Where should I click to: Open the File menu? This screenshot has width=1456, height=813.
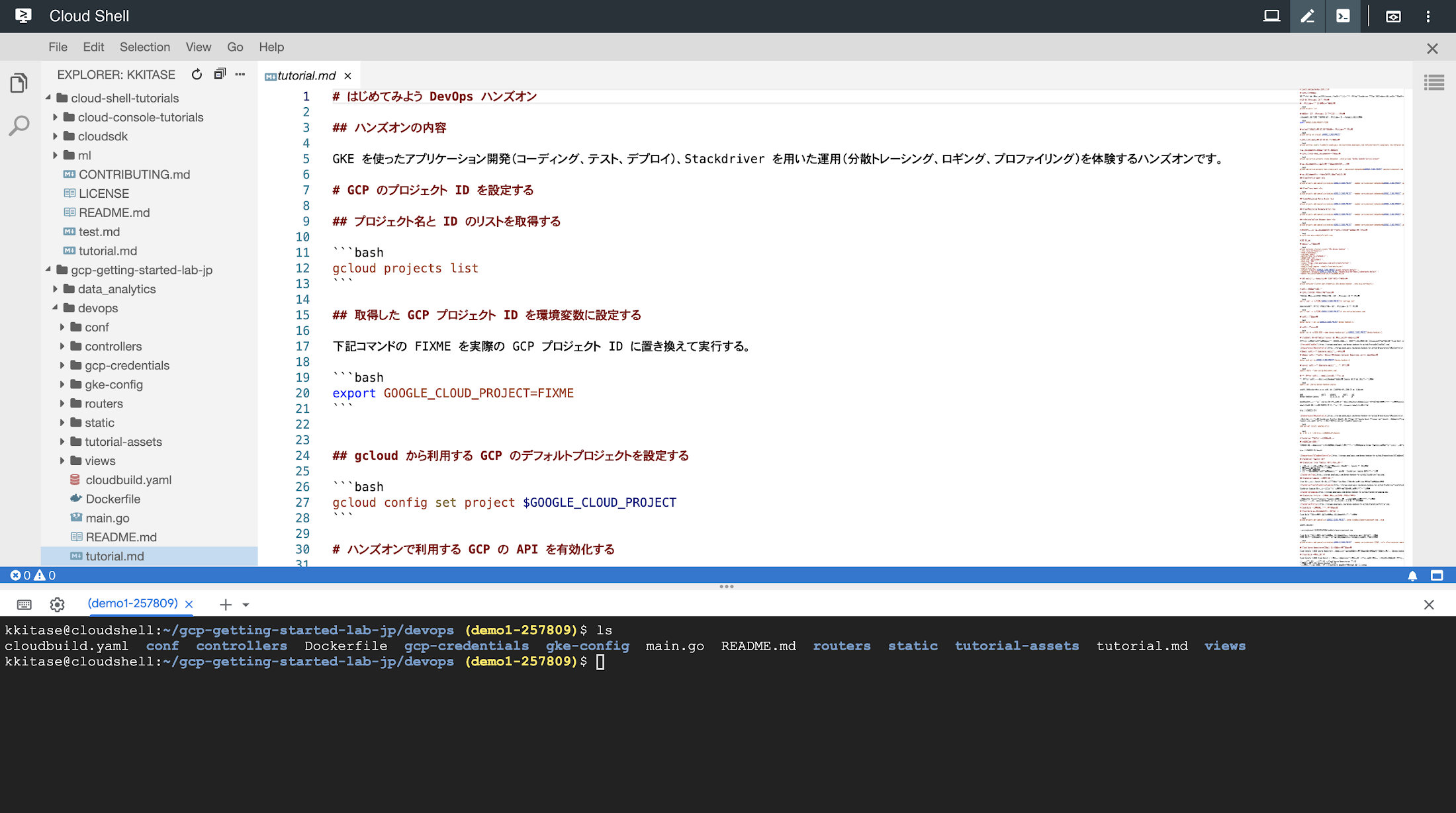(58, 47)
